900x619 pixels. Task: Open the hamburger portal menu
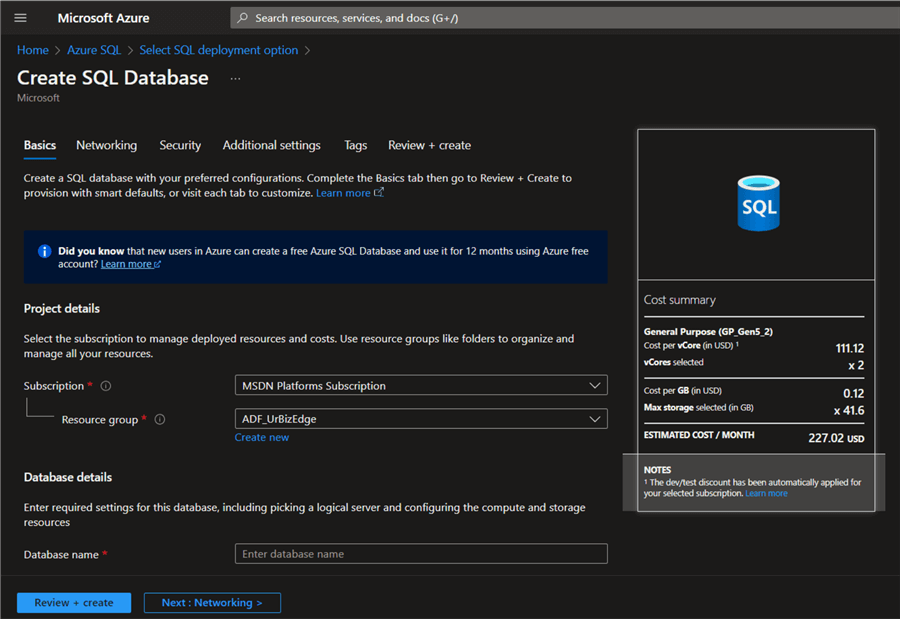pyautogui.click(x=20, y=18)
